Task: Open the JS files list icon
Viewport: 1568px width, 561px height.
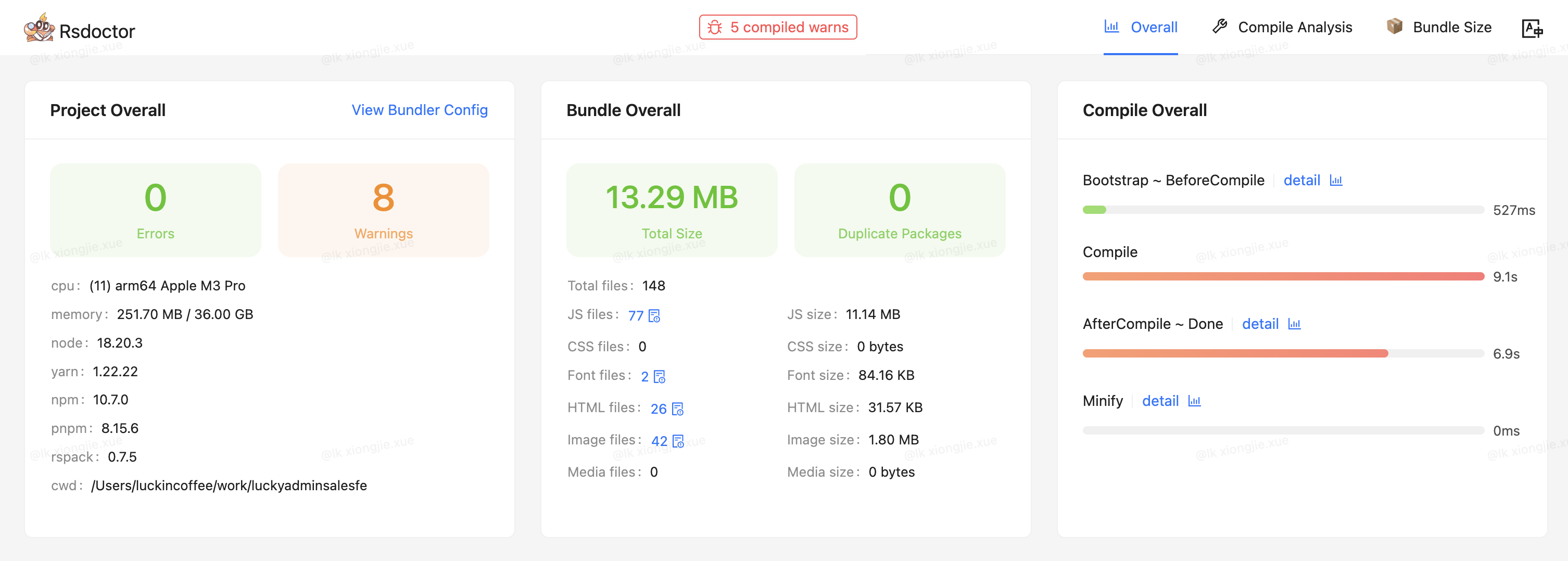Action: [x=654, y=316]
